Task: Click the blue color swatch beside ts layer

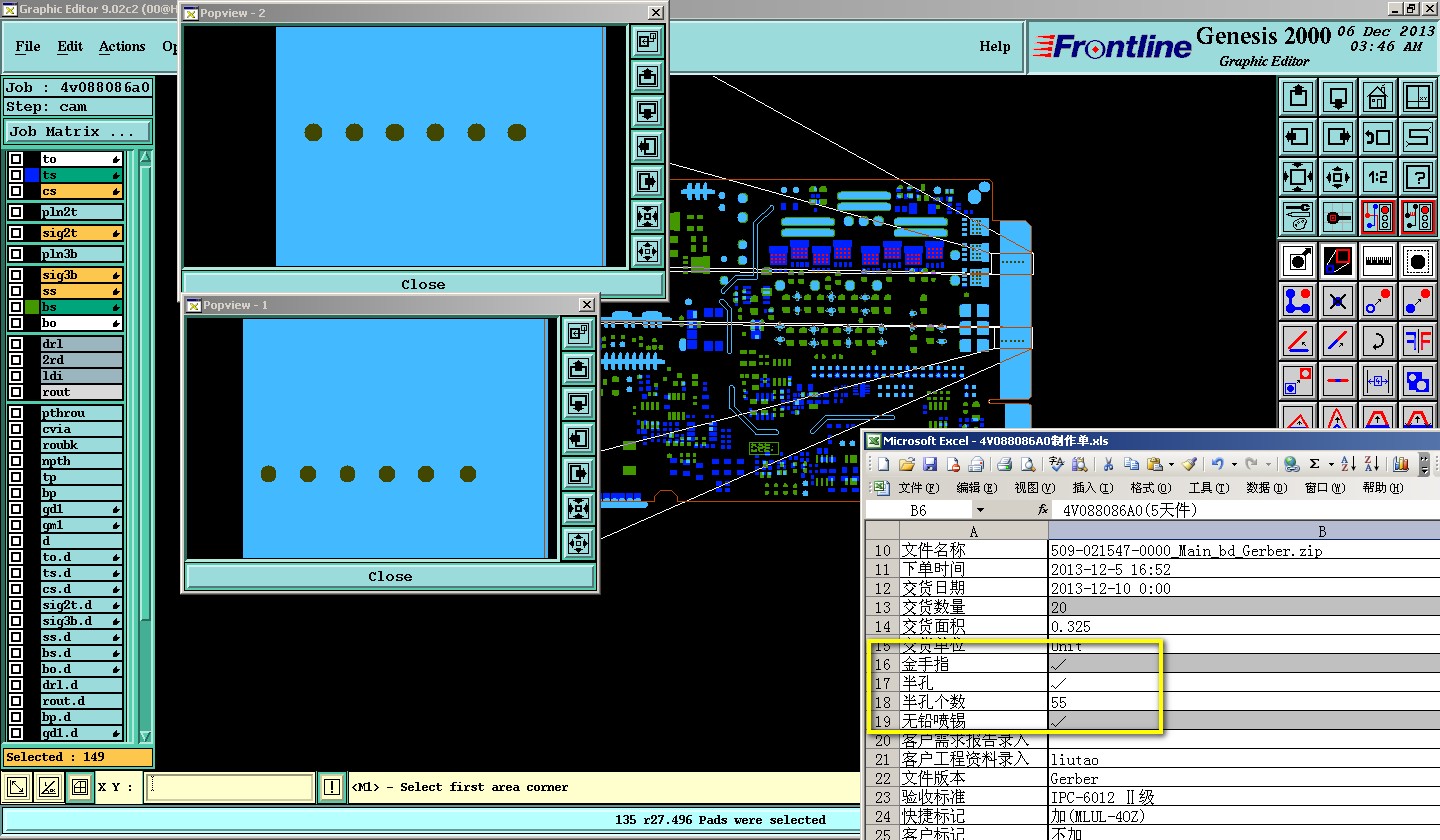Action: pos(32,175)
